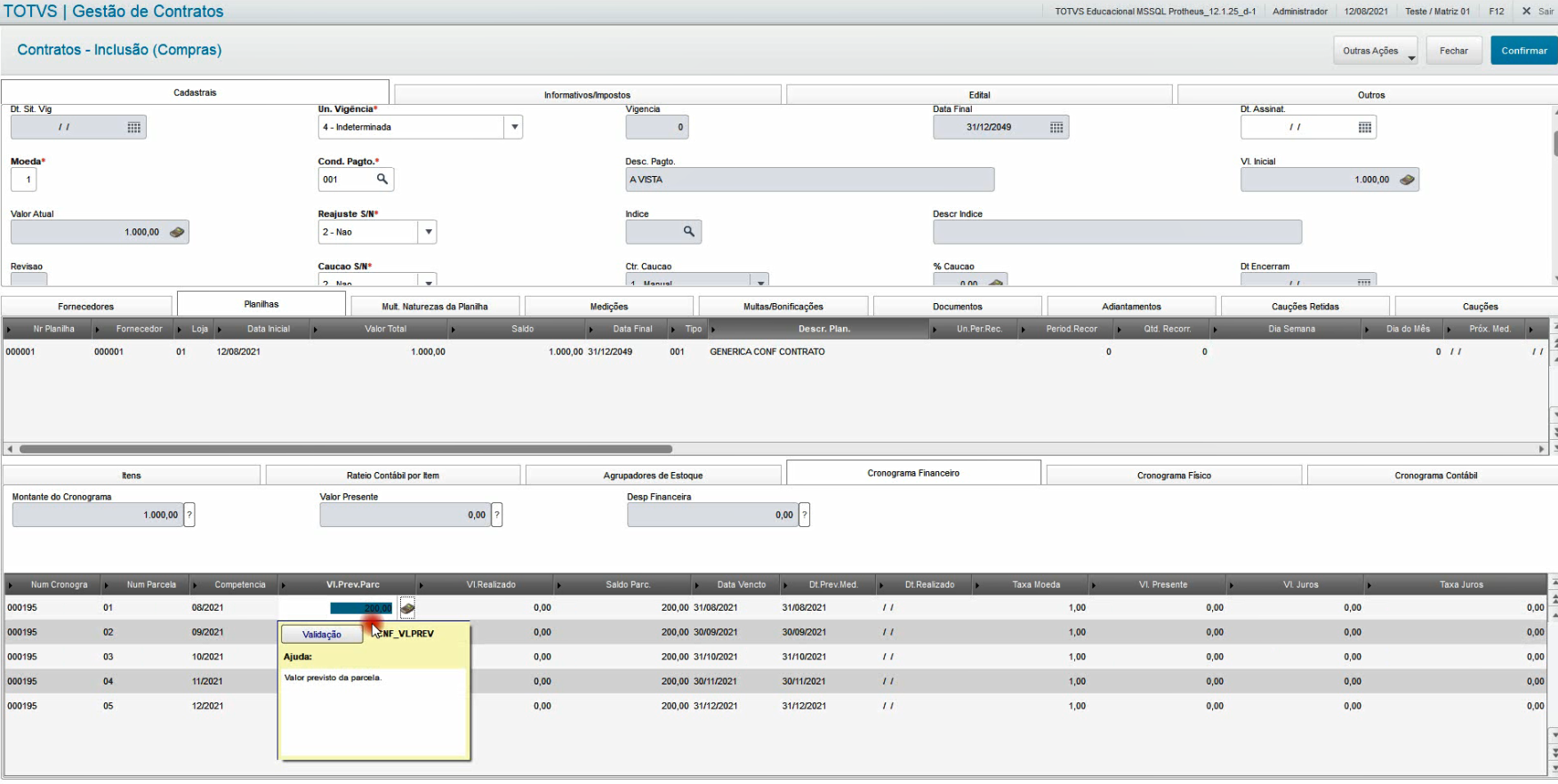1558x784 pixels.
Task: Click the Validação button in help popup
Action: coord(322,635)
